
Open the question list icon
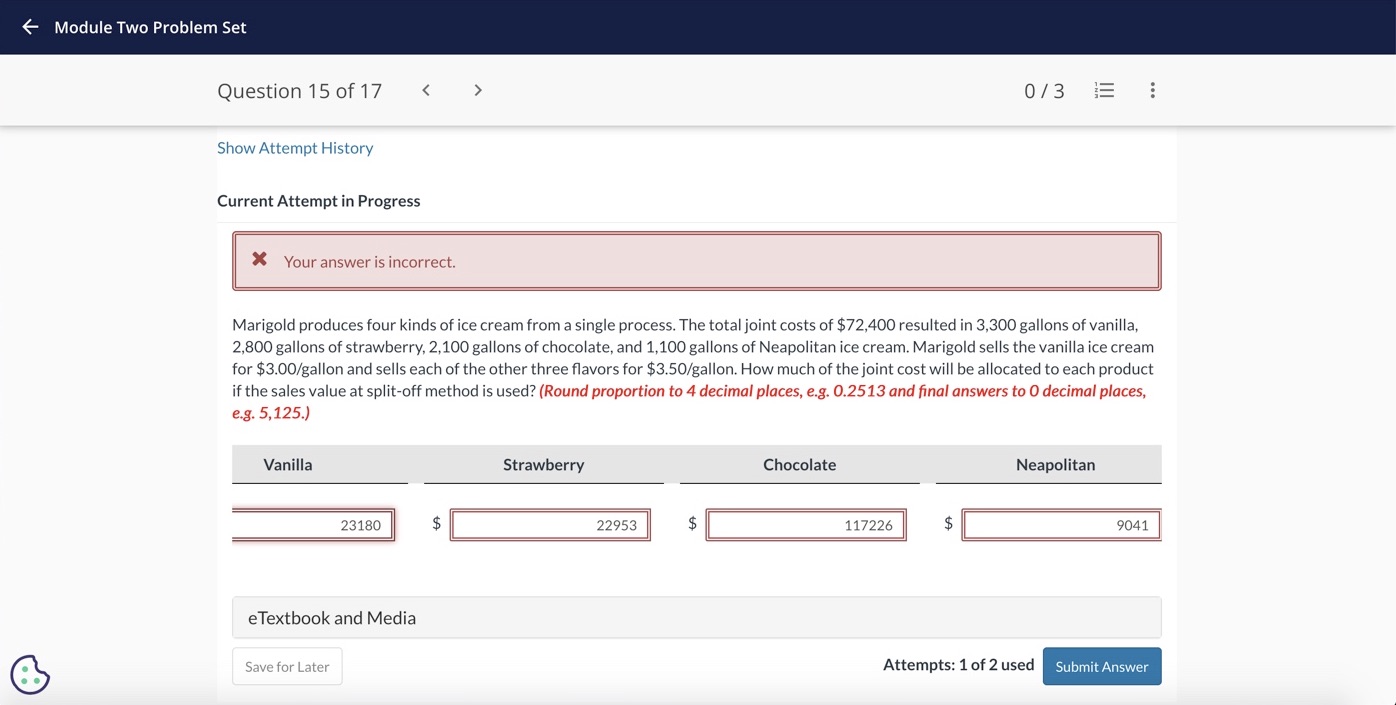coord(1104,90)
